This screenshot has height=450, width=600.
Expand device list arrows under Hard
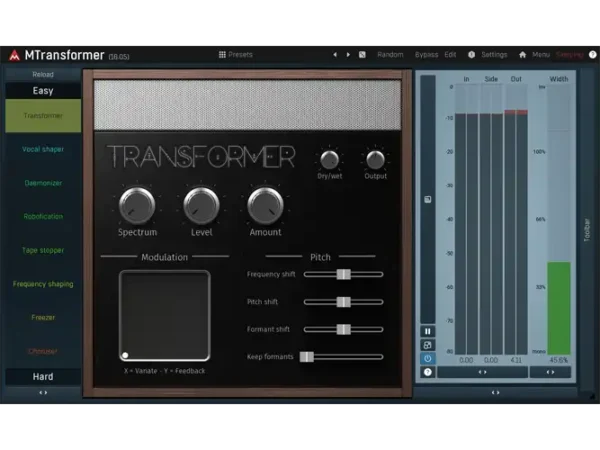coord(43,393)
